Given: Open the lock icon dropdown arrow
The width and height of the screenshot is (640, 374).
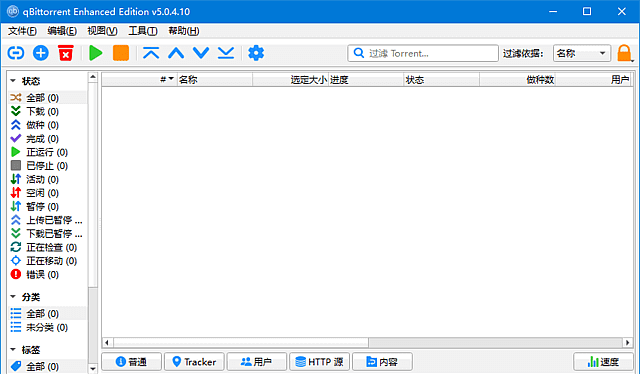Looking at the screenshot, I should (x=632, y=60).
